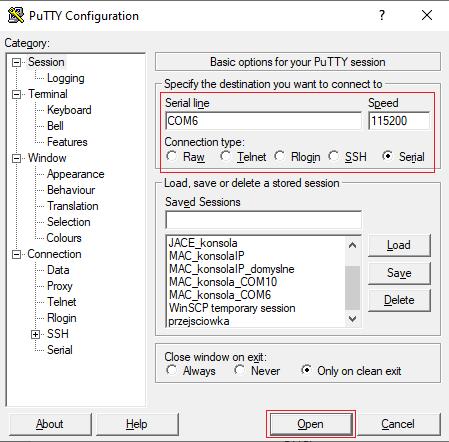Click the Help button

(x=137, y=424)
